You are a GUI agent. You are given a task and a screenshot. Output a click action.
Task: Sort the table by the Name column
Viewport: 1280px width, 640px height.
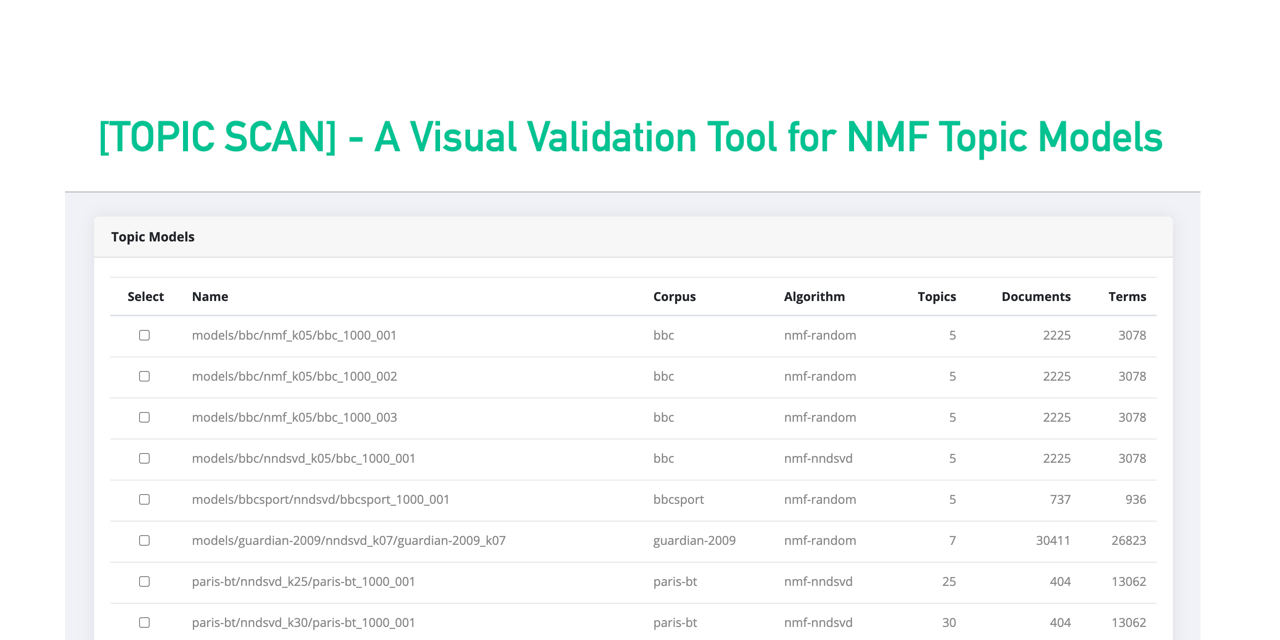tap(210, 296)
